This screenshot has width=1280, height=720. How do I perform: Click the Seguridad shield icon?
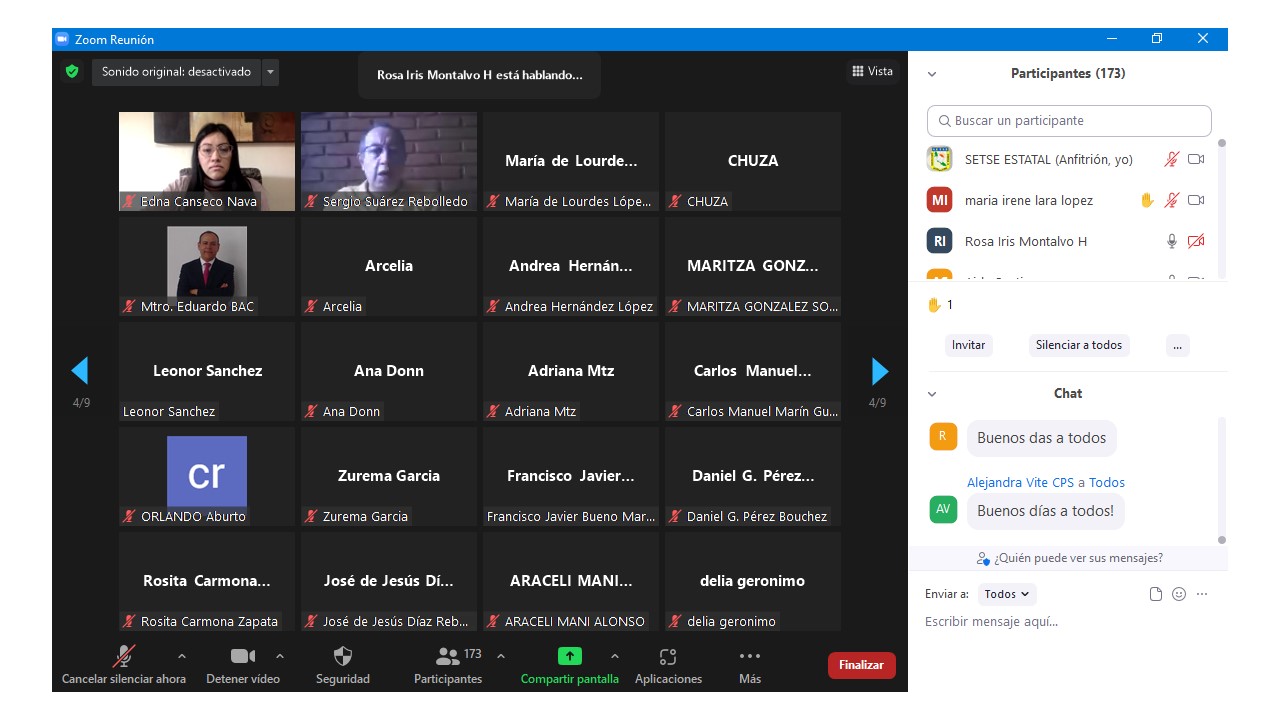click(343, 656)
